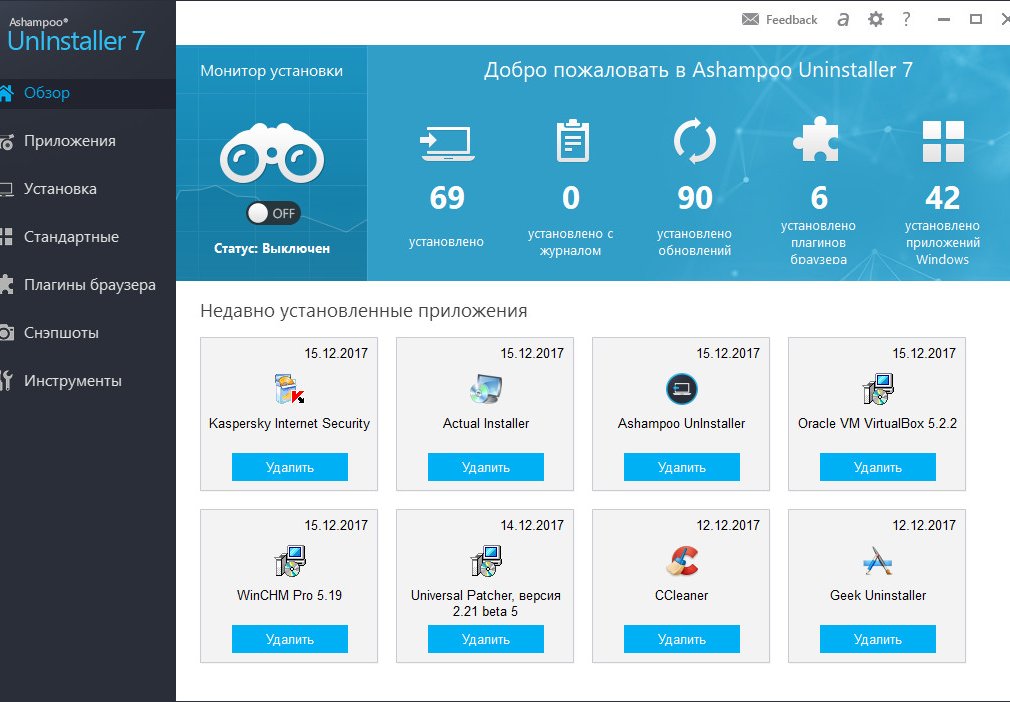This screenshot has height=702, width=1010.
Task: Click the Actual Installer app icon
Action: pyautogui.click(x=486, y=389)
